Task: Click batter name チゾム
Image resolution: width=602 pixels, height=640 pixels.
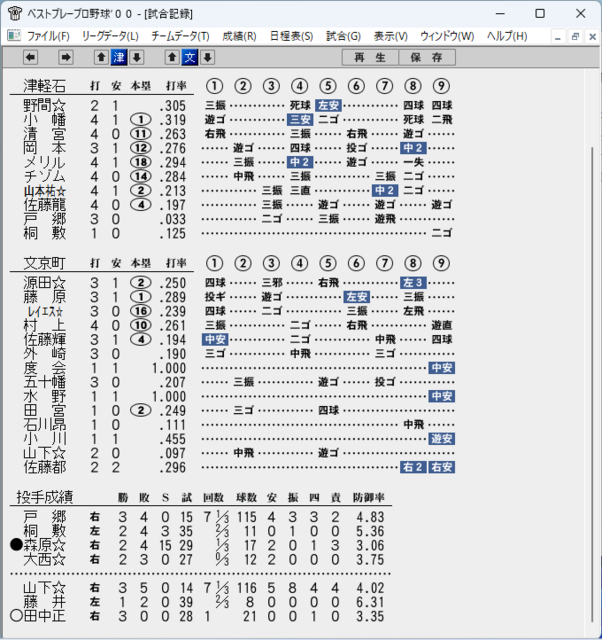Action: tap(44, 177)
